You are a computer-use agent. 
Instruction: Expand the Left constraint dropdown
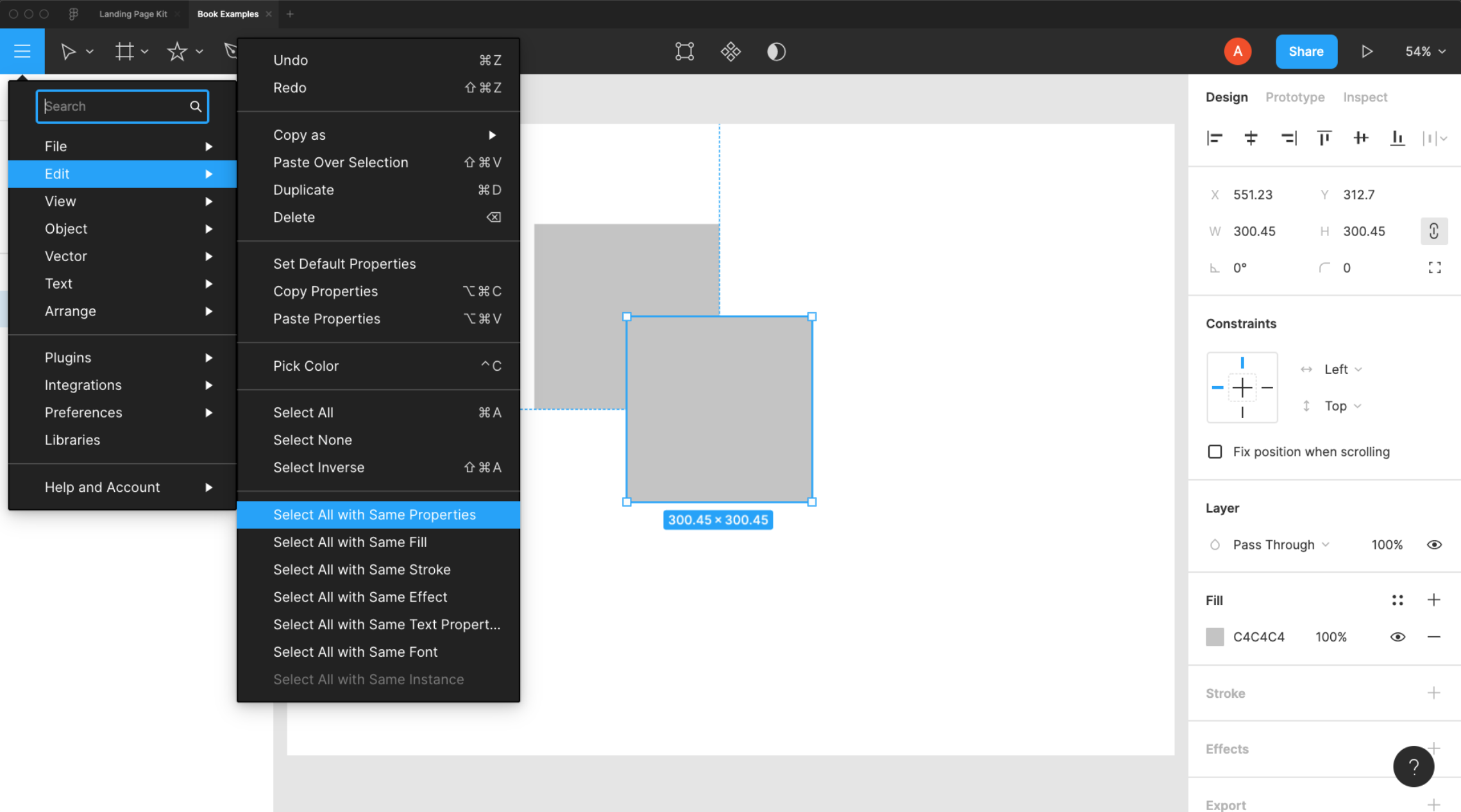pos(1343,369)
